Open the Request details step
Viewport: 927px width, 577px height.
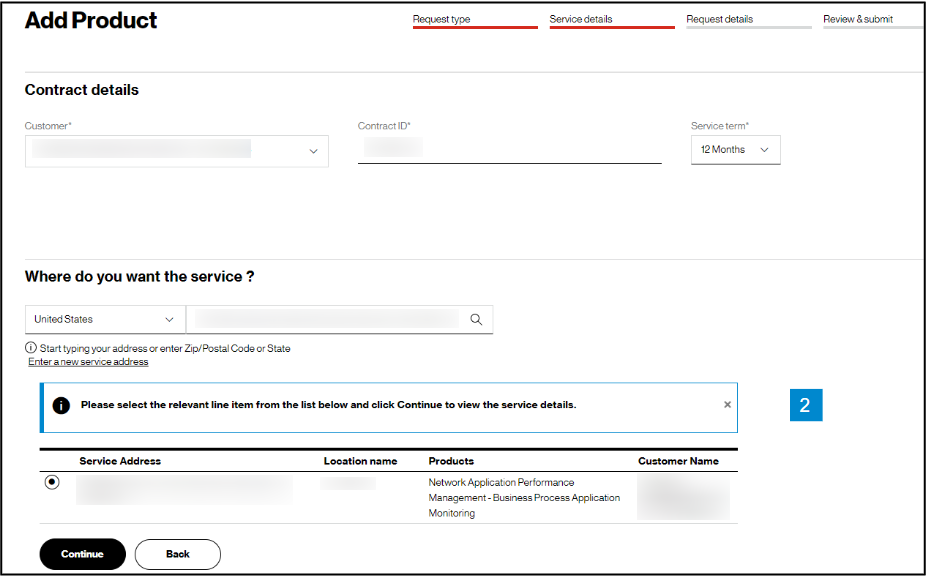pyautogui.click(x=720, y=19)
